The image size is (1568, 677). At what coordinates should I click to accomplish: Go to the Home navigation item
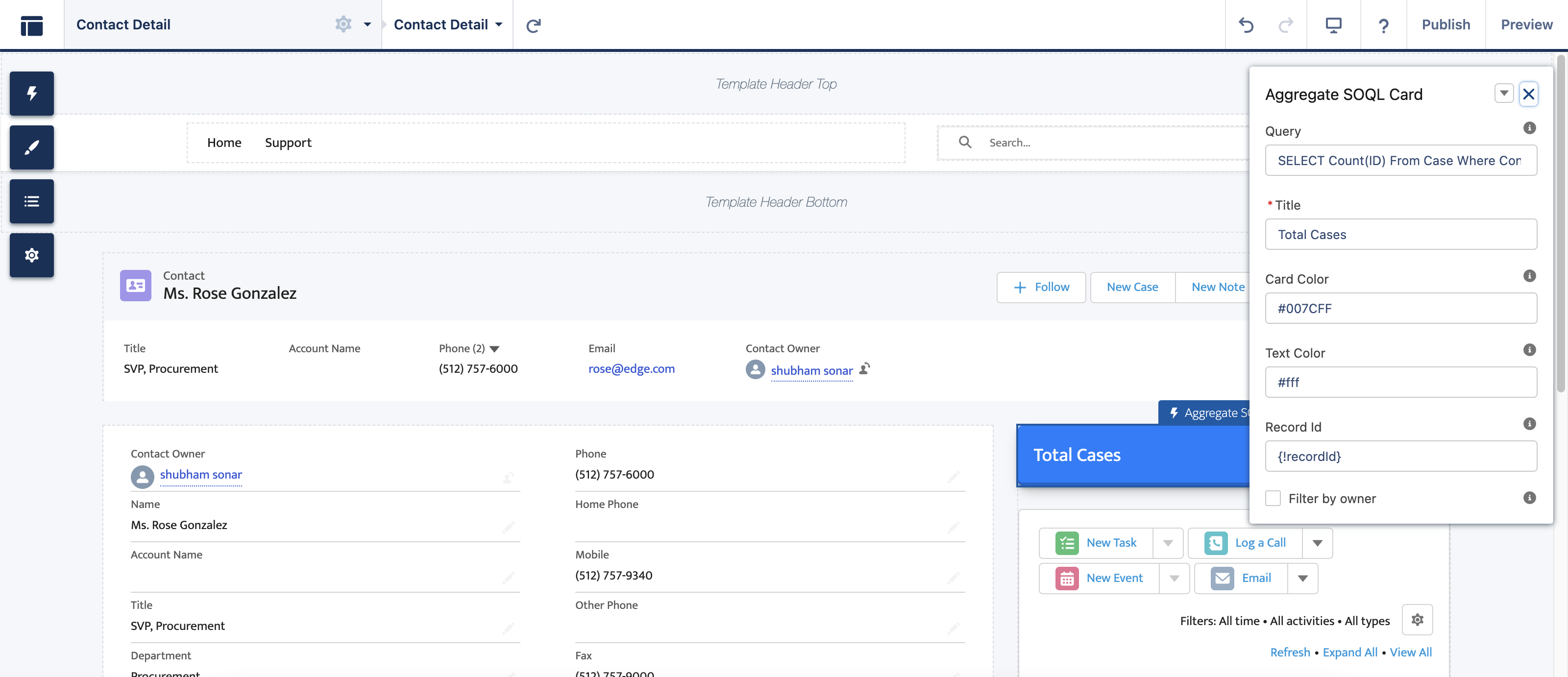(224, 143)
